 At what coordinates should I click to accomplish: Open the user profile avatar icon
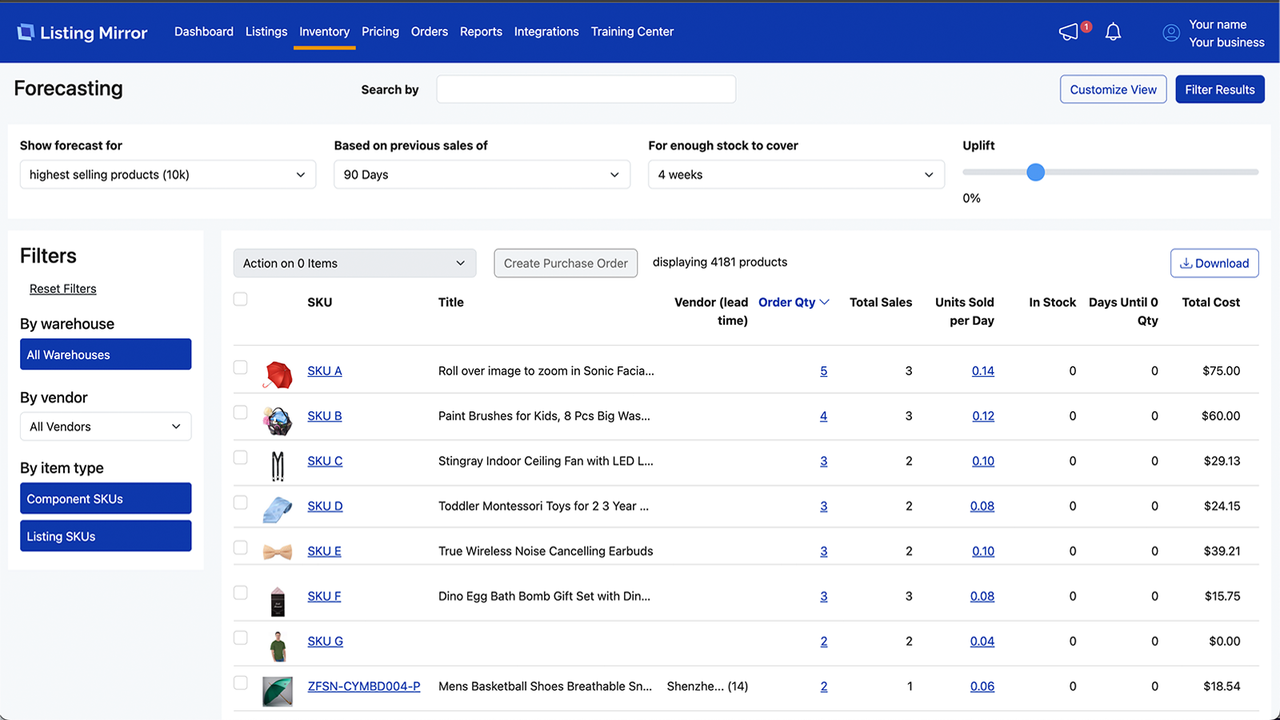point(1171,33)
